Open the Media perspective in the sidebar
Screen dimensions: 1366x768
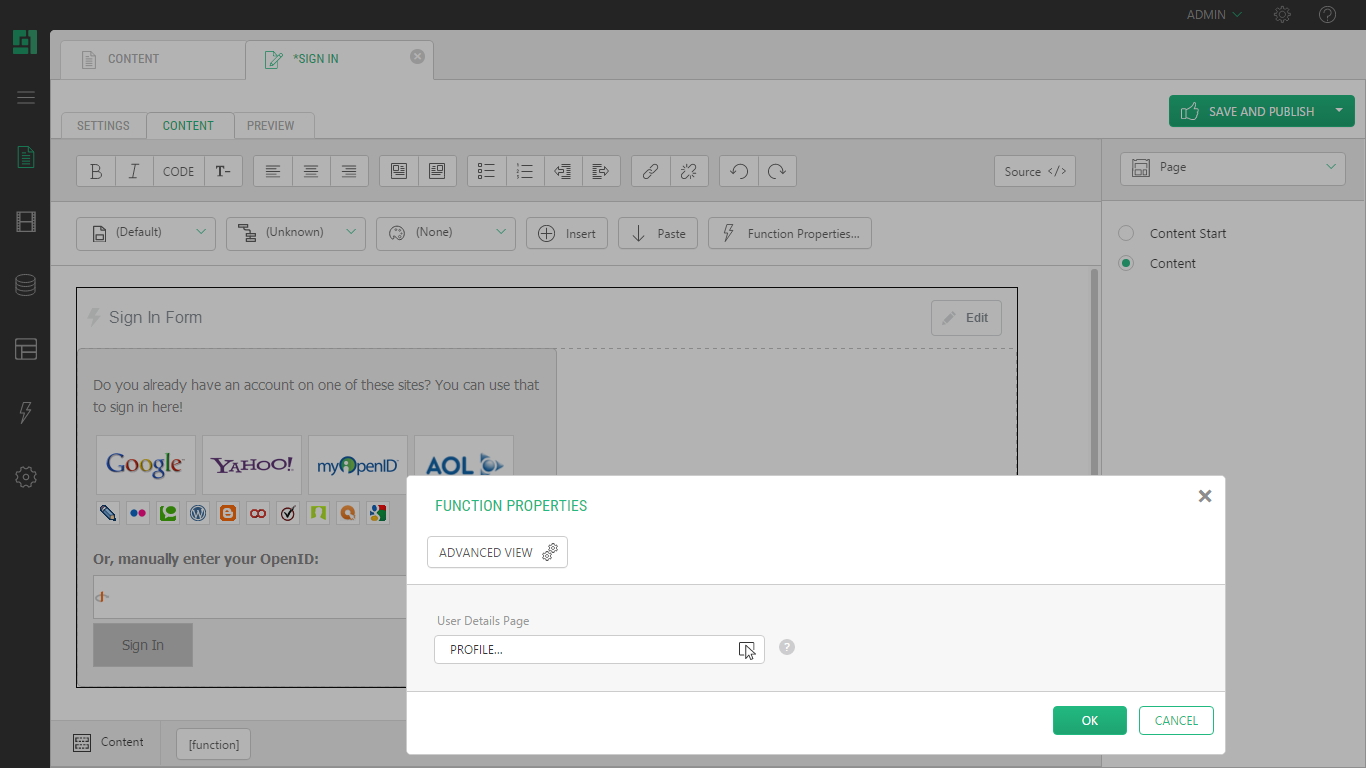coord(26,222)
